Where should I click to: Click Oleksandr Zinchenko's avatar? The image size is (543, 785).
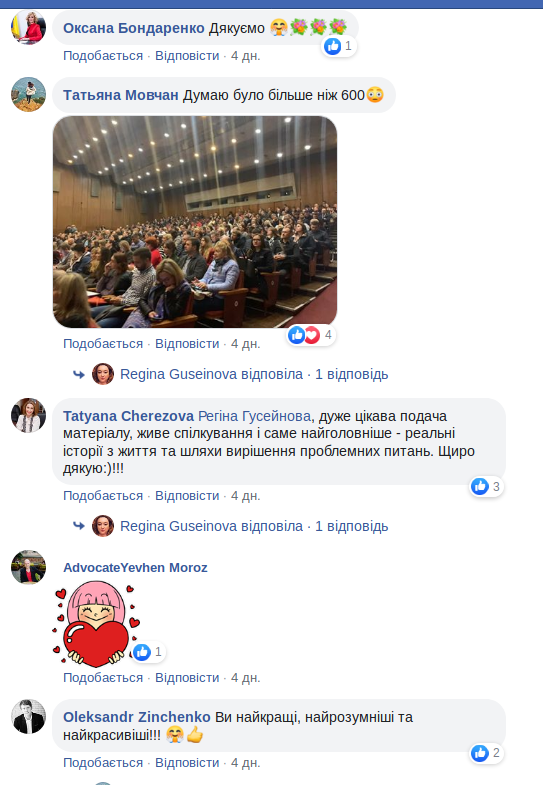click(29, 716)
